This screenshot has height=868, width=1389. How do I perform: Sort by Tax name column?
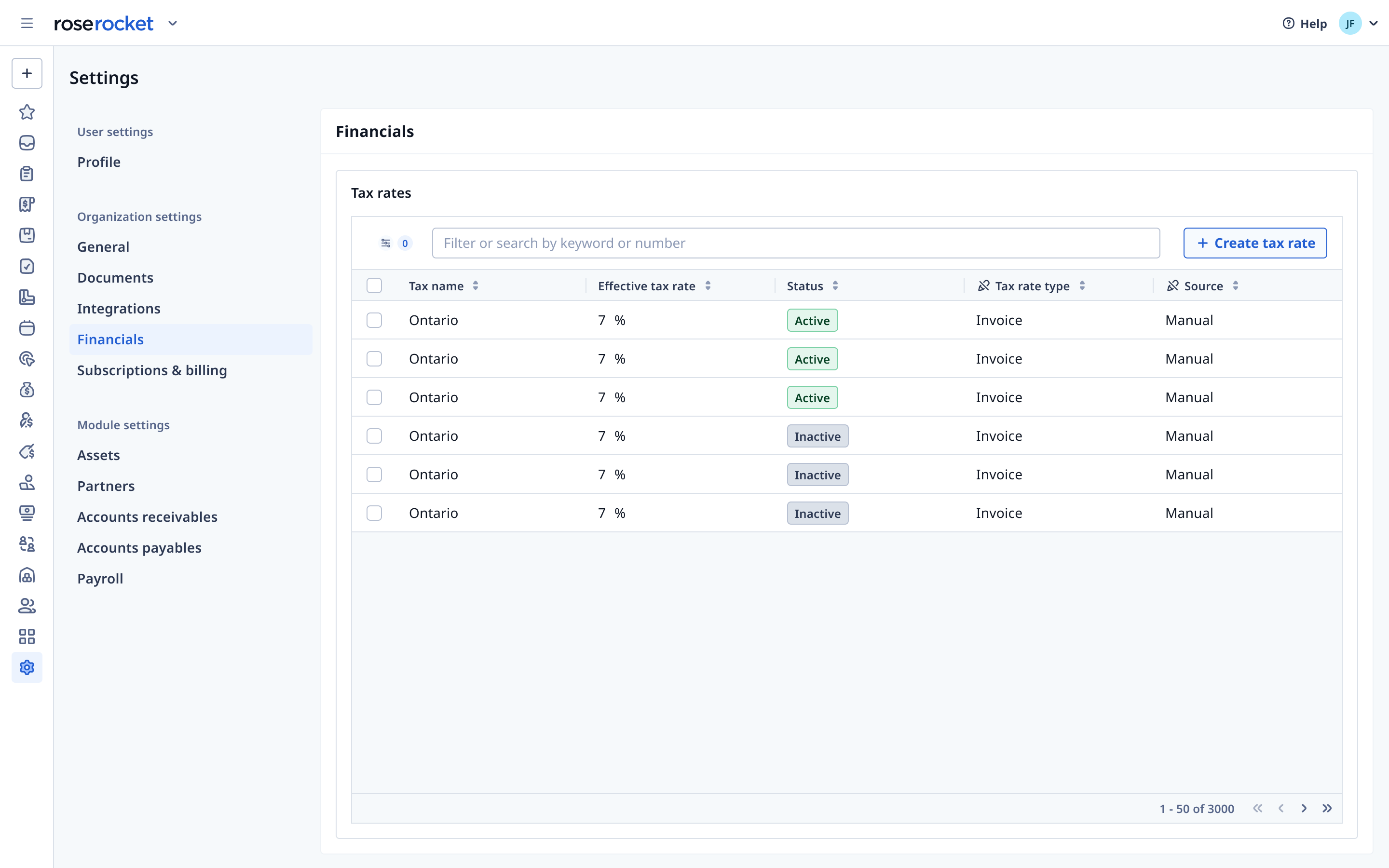click(x=475, y=286)
